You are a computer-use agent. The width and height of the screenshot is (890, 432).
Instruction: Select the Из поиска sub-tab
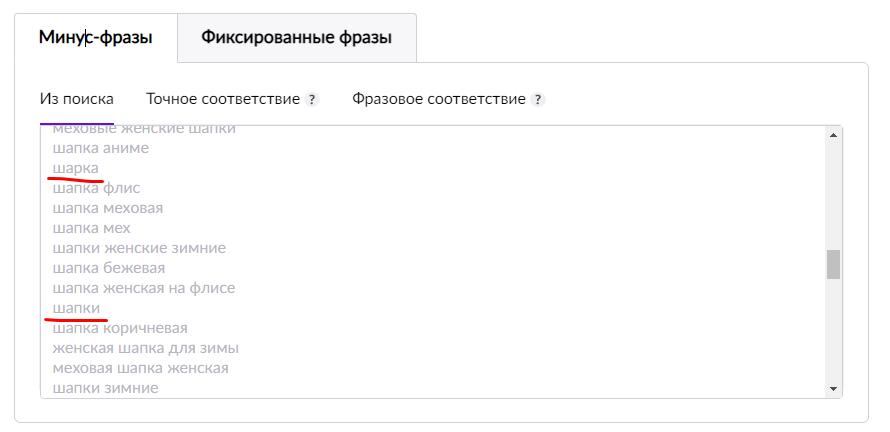pyautogui.click(x=76, y=99)
